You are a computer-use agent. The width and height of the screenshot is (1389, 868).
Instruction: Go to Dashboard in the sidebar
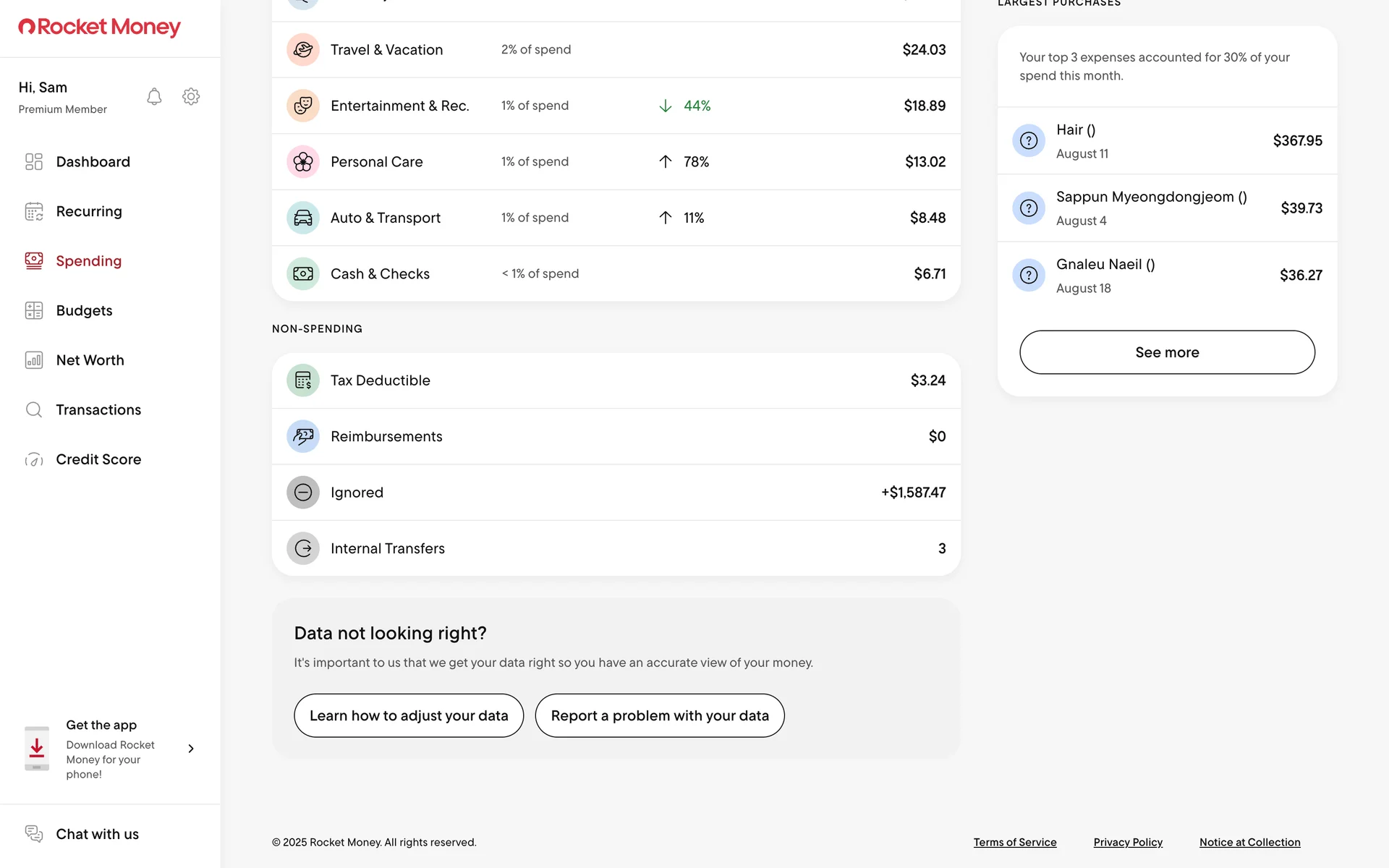(93, 162)
